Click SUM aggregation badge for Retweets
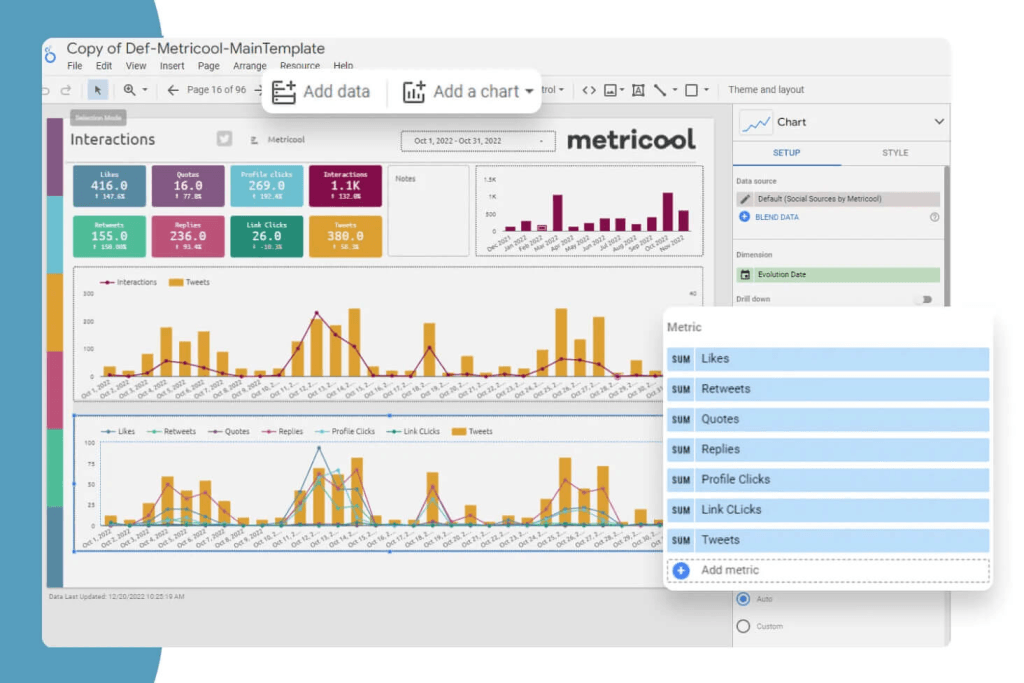1024x683 pixels. pyautogui.click(x=681, y=389)
